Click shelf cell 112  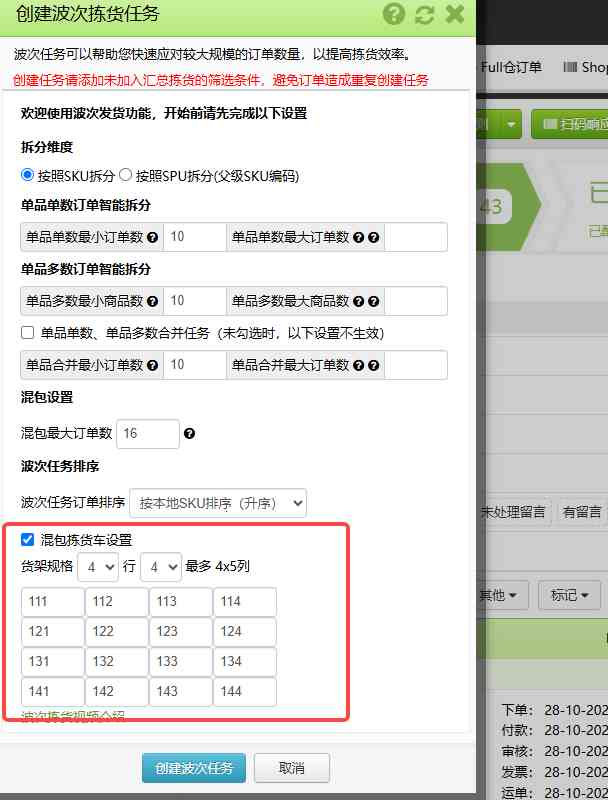tap(117, 602)
